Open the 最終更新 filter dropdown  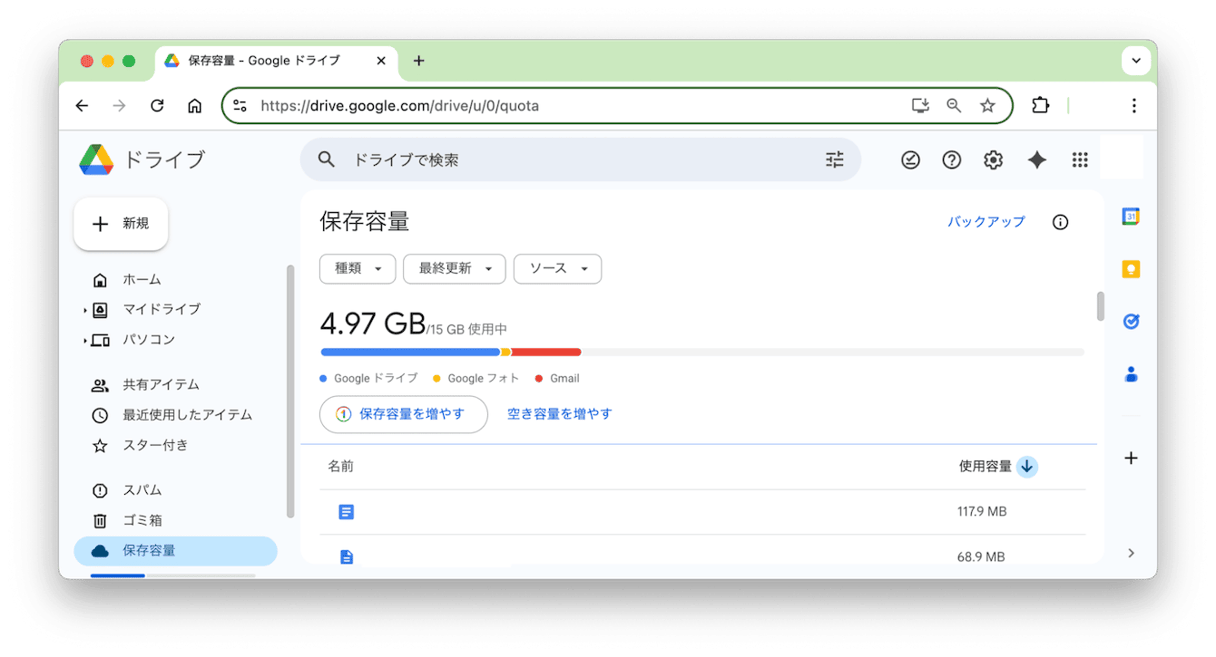point(455,269)
